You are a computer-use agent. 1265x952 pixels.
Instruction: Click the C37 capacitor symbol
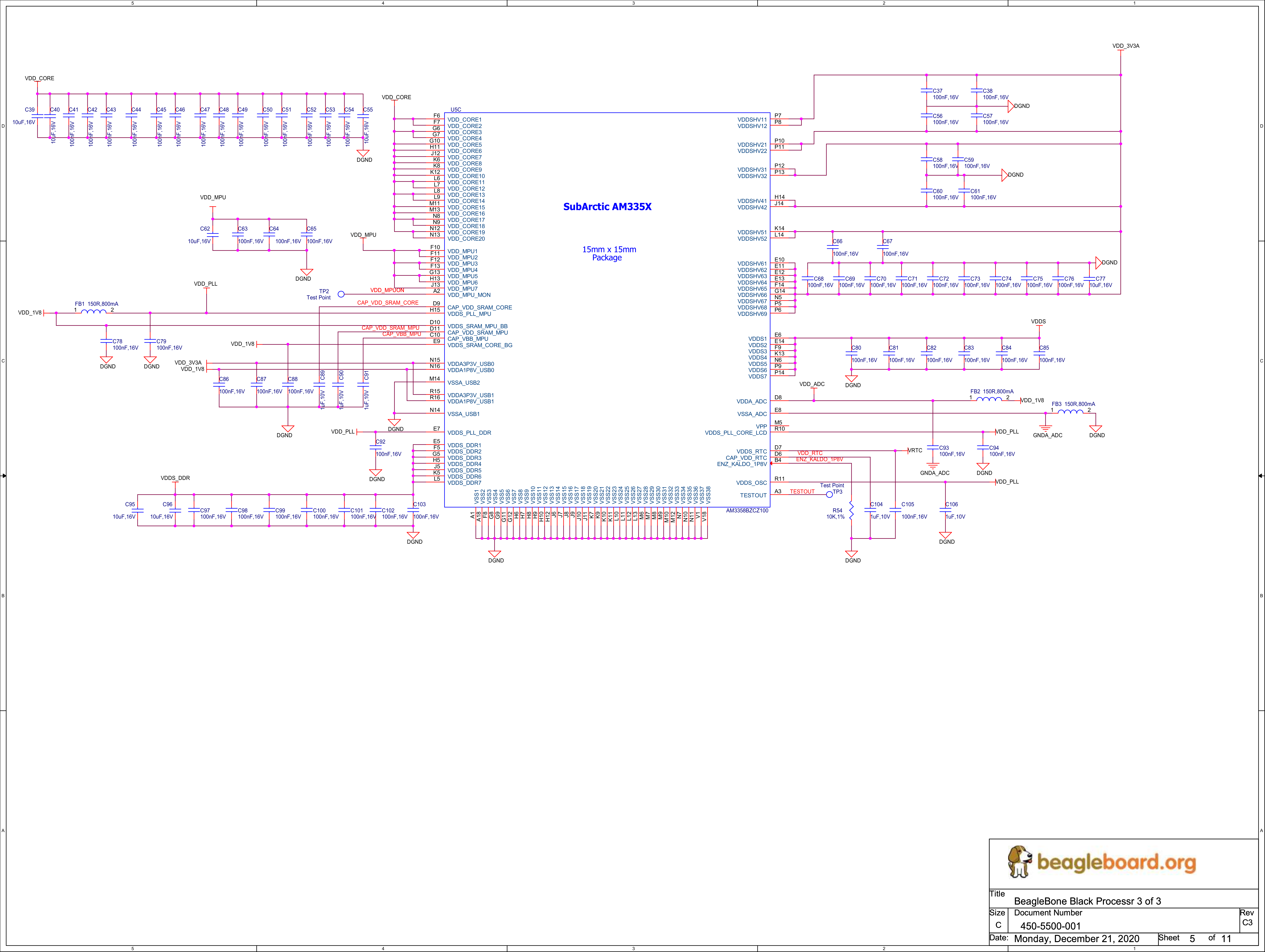927,90
